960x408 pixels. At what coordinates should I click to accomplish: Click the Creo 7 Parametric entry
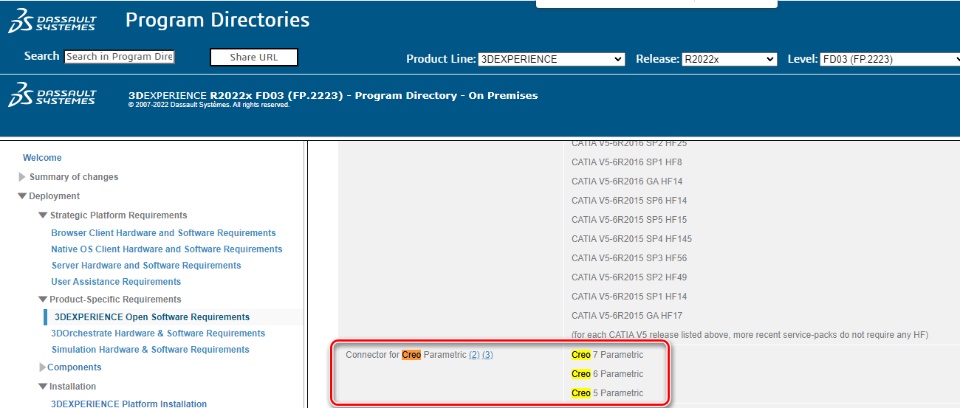607,355
